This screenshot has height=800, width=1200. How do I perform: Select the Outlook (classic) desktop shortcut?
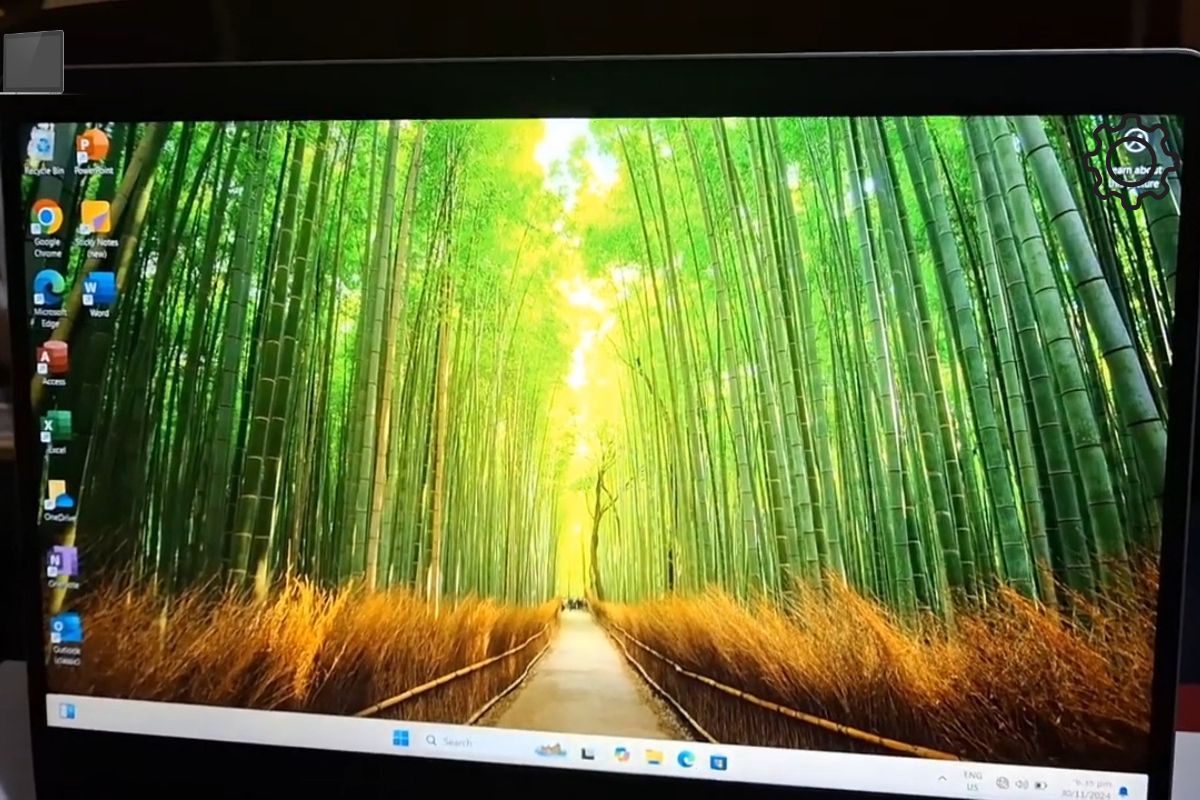tap(66, 637)
